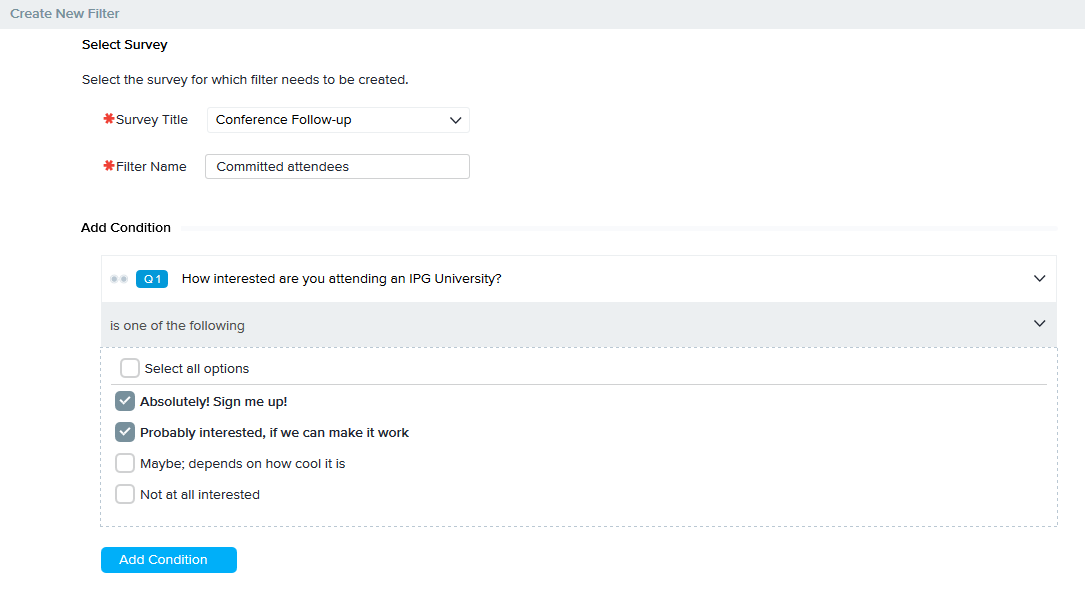Click the drag handle dots beside Q1
Screen dimensions: 1085x600
click(119, 279)
